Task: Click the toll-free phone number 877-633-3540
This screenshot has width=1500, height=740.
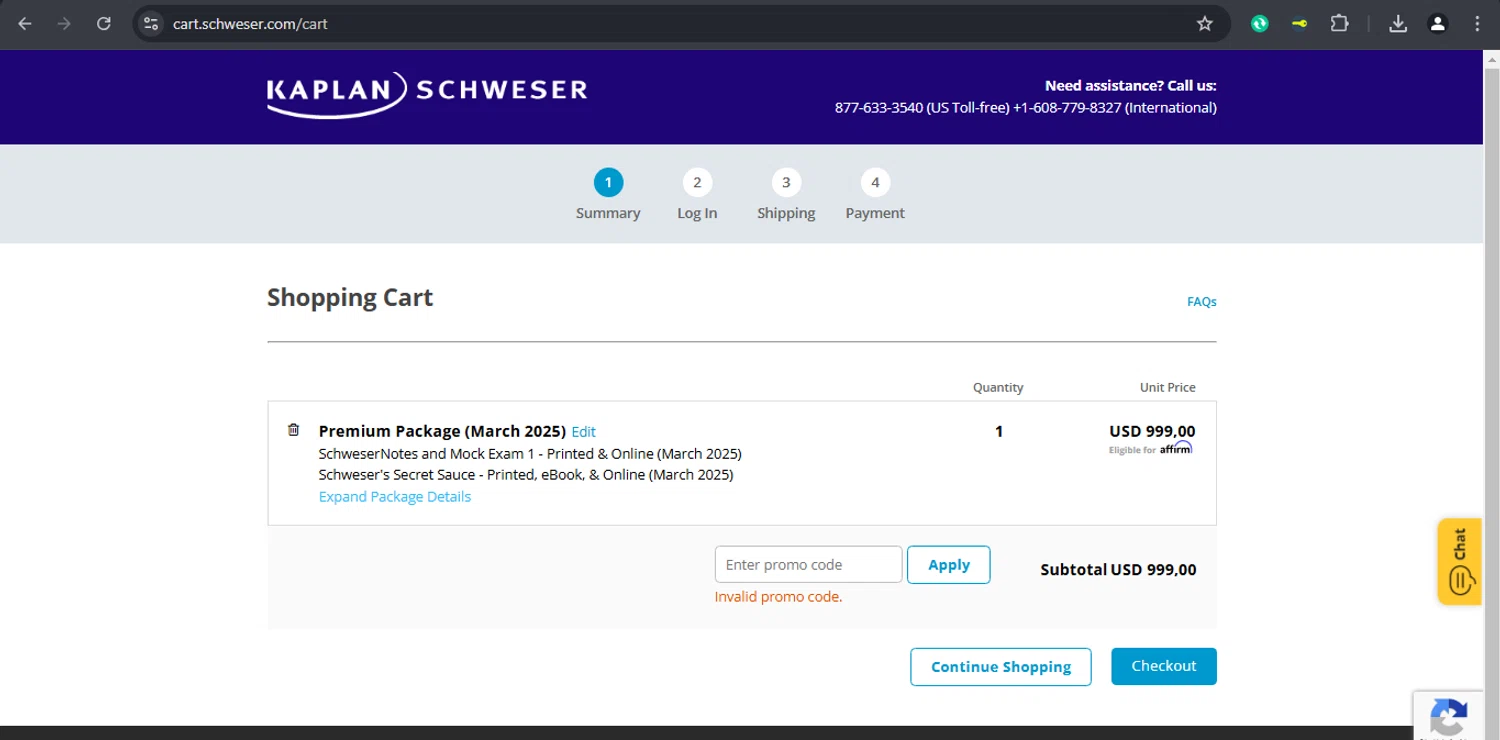Action: [x=879, y=108]
